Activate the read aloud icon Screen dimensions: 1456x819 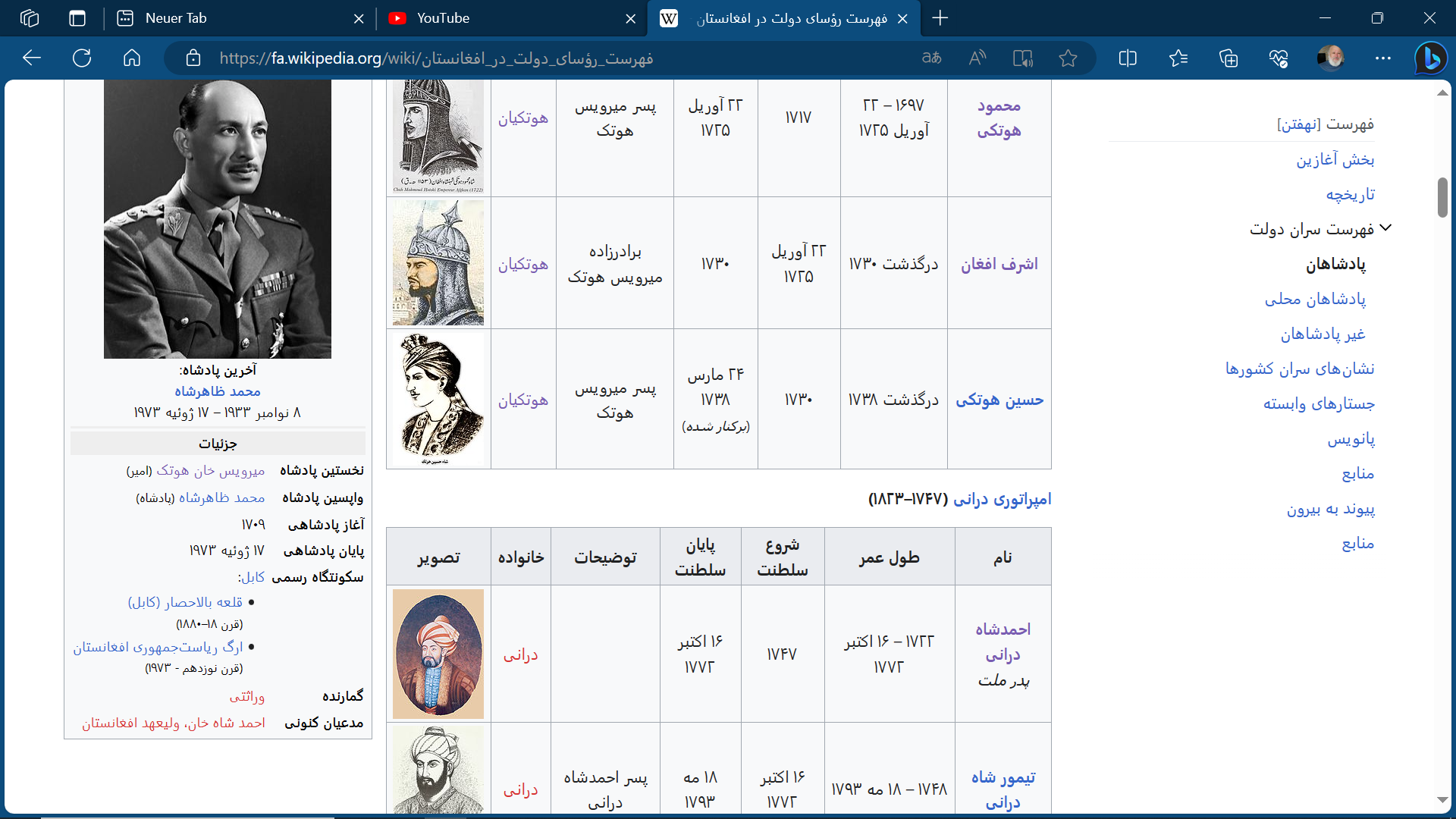pos(977,58)
